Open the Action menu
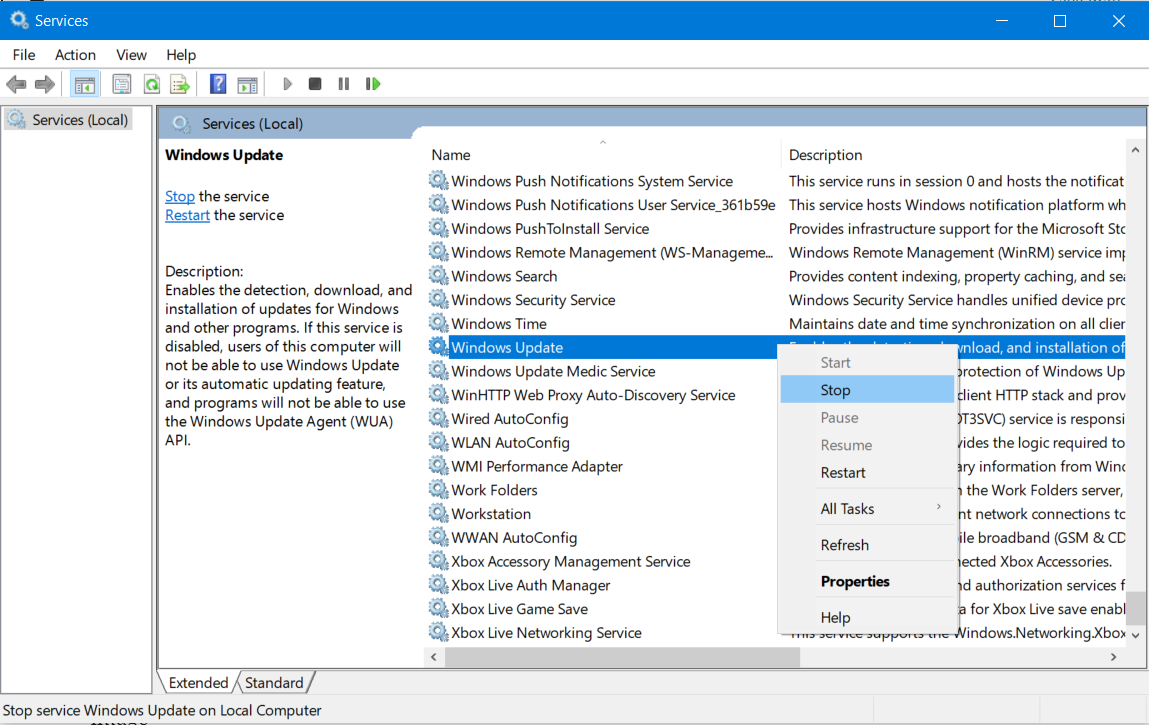This screenshot has width=1149, height=725. (75, 55)
